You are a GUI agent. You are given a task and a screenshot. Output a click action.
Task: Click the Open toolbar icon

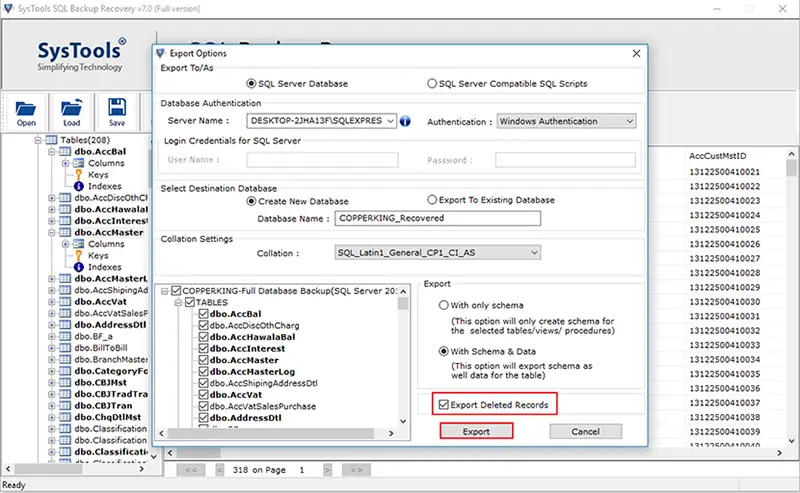26,112
